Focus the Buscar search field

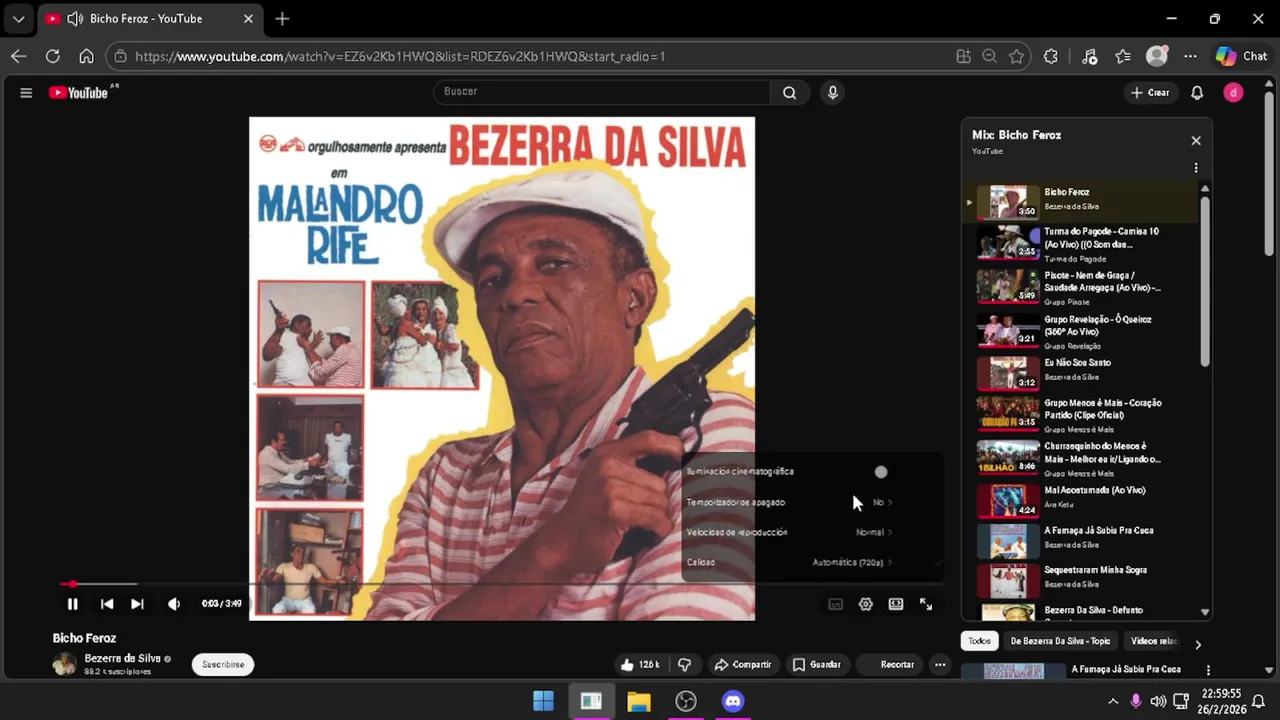point(603,92)
